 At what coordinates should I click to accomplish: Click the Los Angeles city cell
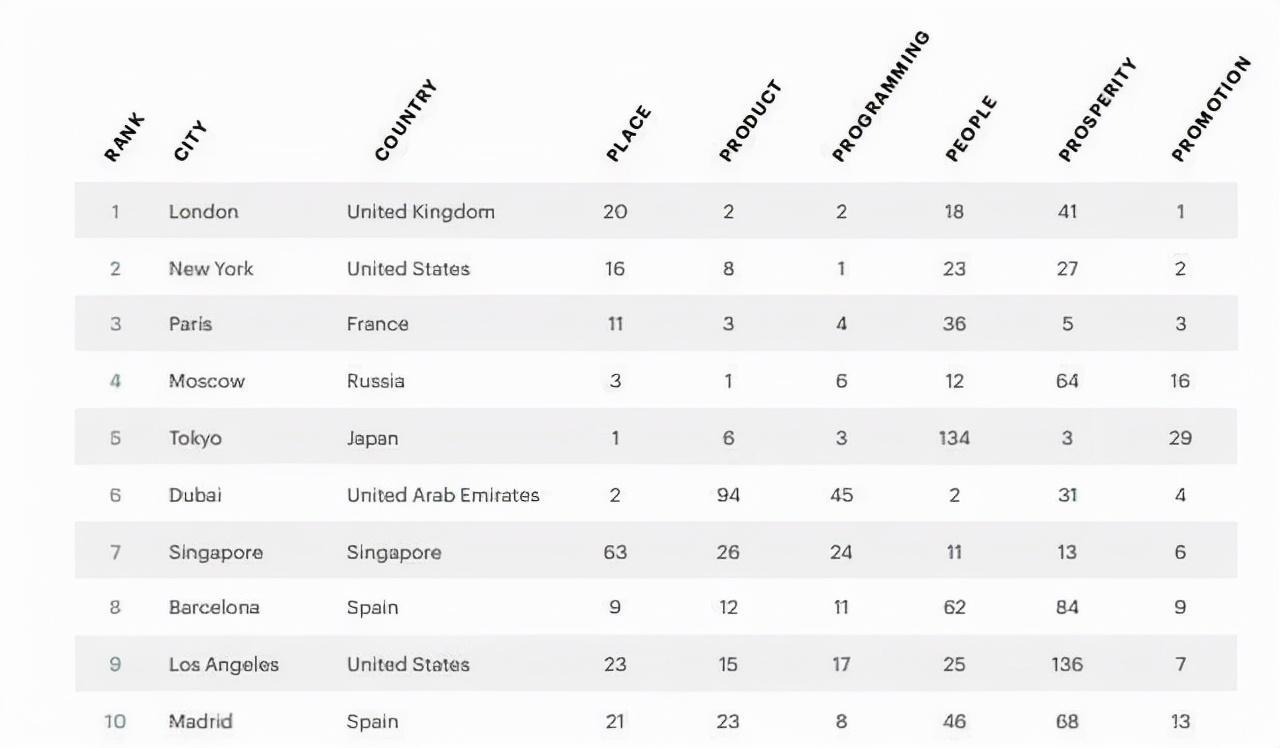[x=224, y=665]
